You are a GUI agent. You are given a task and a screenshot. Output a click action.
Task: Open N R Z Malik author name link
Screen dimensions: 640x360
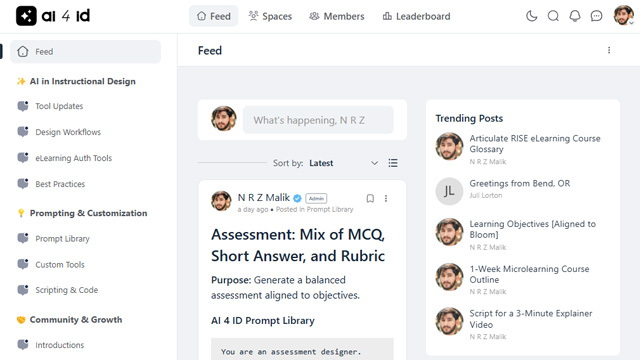(x=264, y=198)
